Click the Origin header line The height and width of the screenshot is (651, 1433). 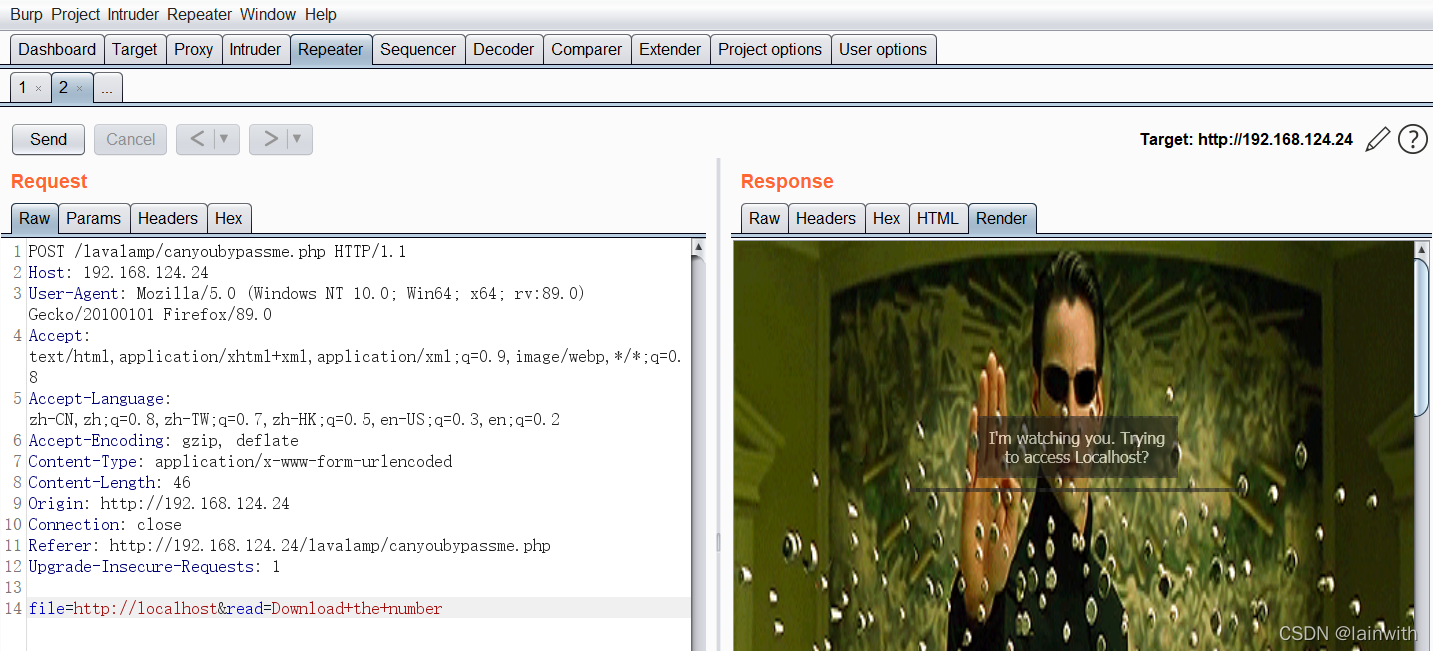click(159, 504)
